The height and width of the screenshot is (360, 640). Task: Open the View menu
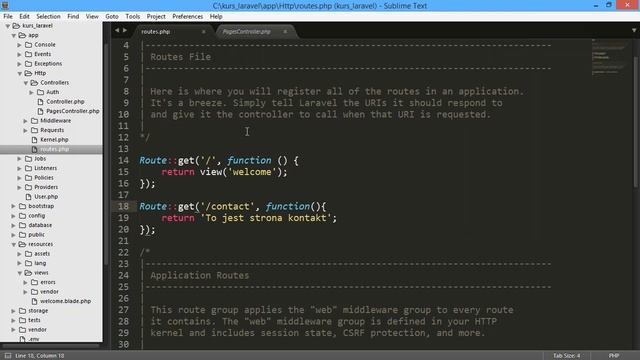click(92, 16)
